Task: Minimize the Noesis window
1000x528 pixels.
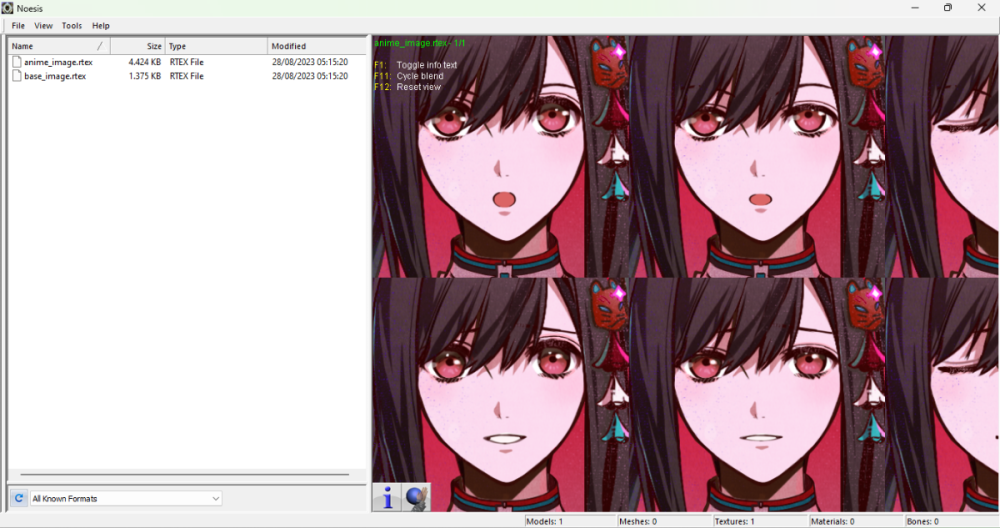Action: (915, 8)
